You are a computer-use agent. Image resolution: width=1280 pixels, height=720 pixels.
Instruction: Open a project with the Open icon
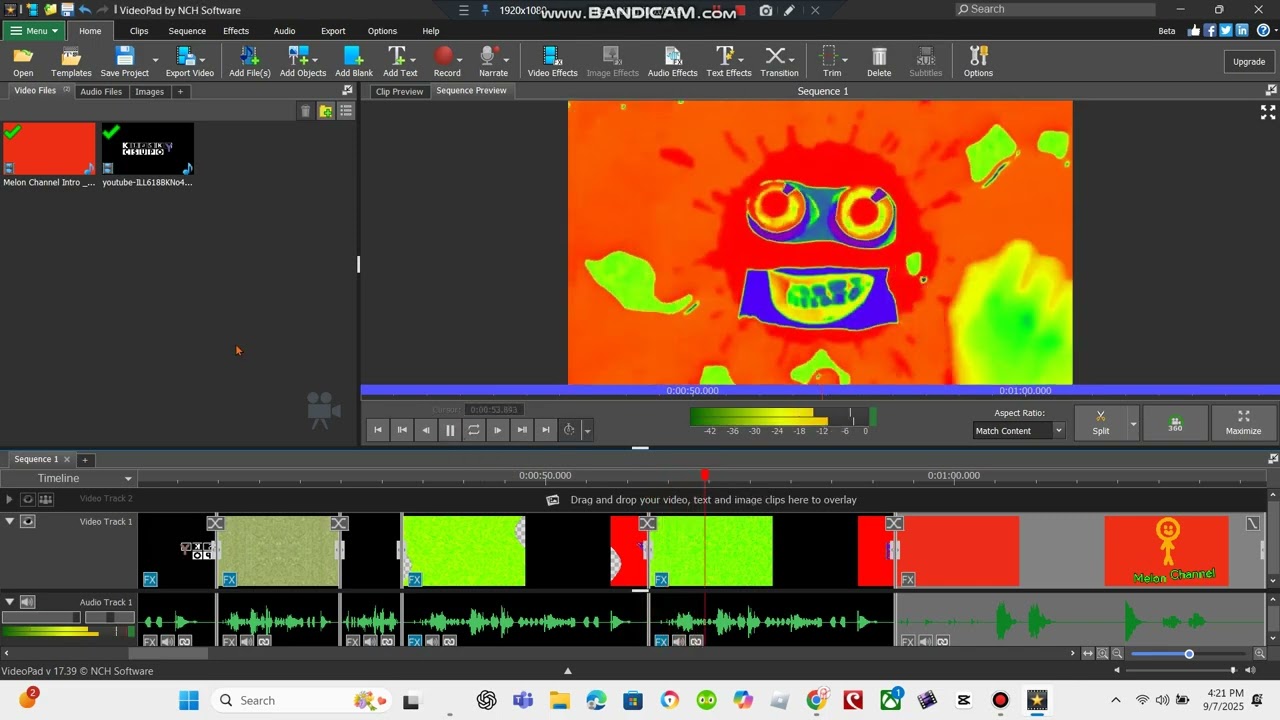23,61
